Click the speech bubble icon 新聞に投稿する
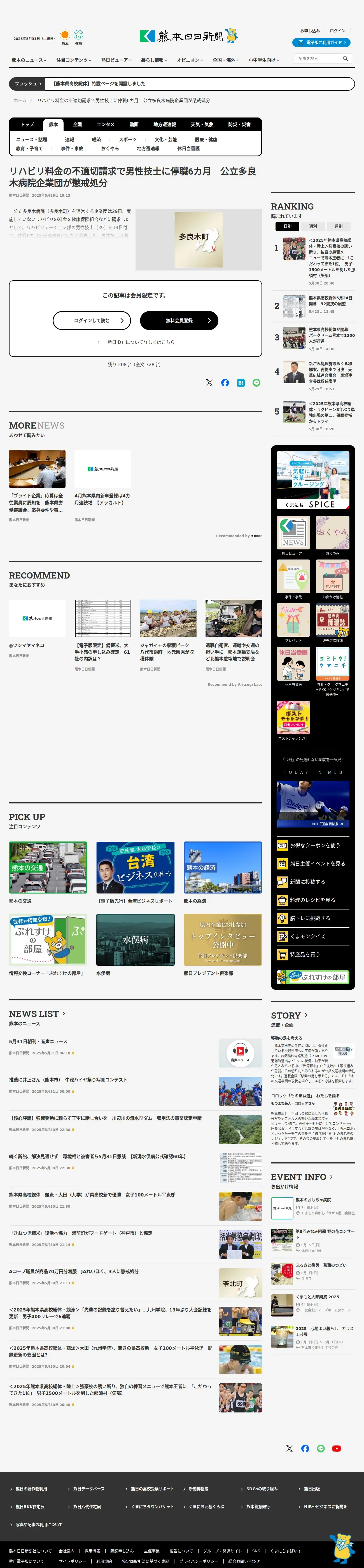This screenshot has width=364, height=1568. [x=282, y=882]
